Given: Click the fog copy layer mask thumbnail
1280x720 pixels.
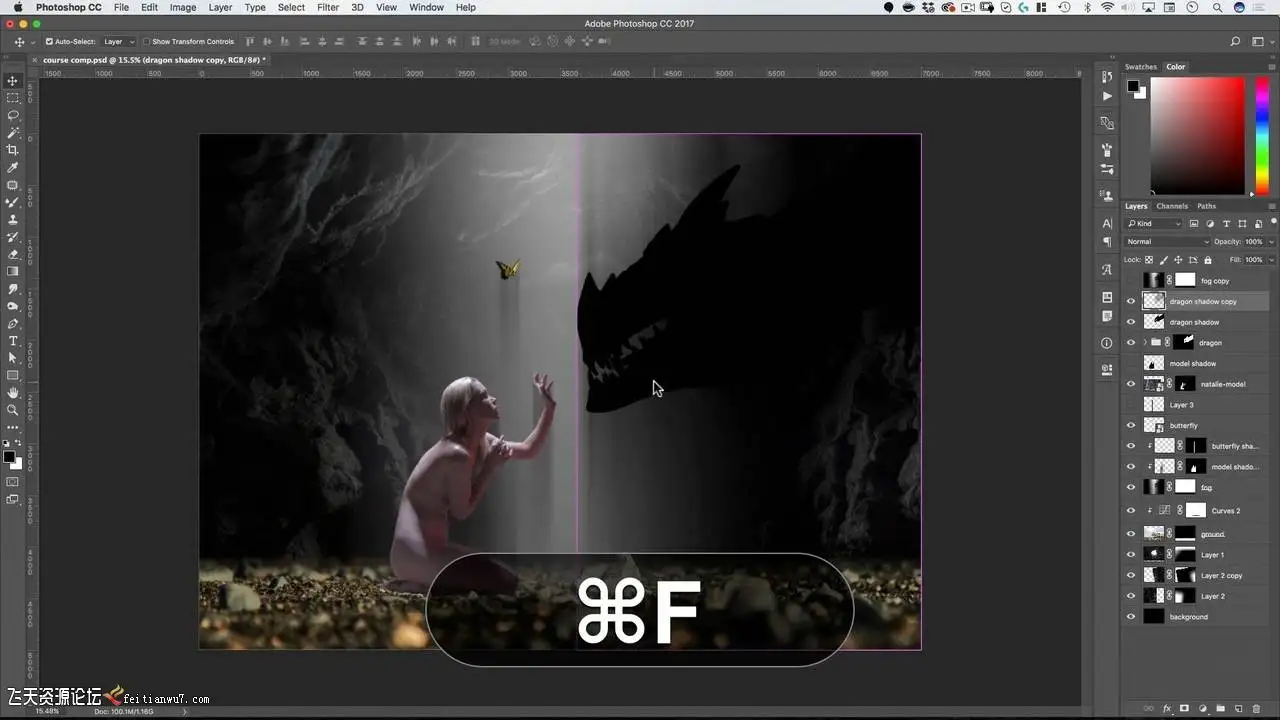Looking at the screenshot, I should [1185, 281].
